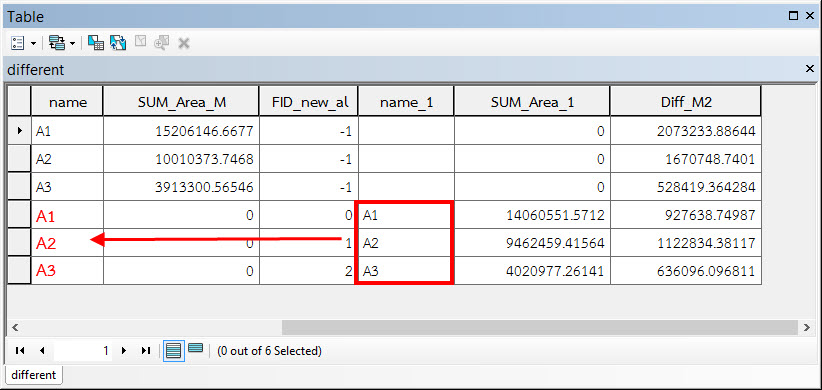Close the Table window
The width and height of the screenshot is (822, 390).
809,16
